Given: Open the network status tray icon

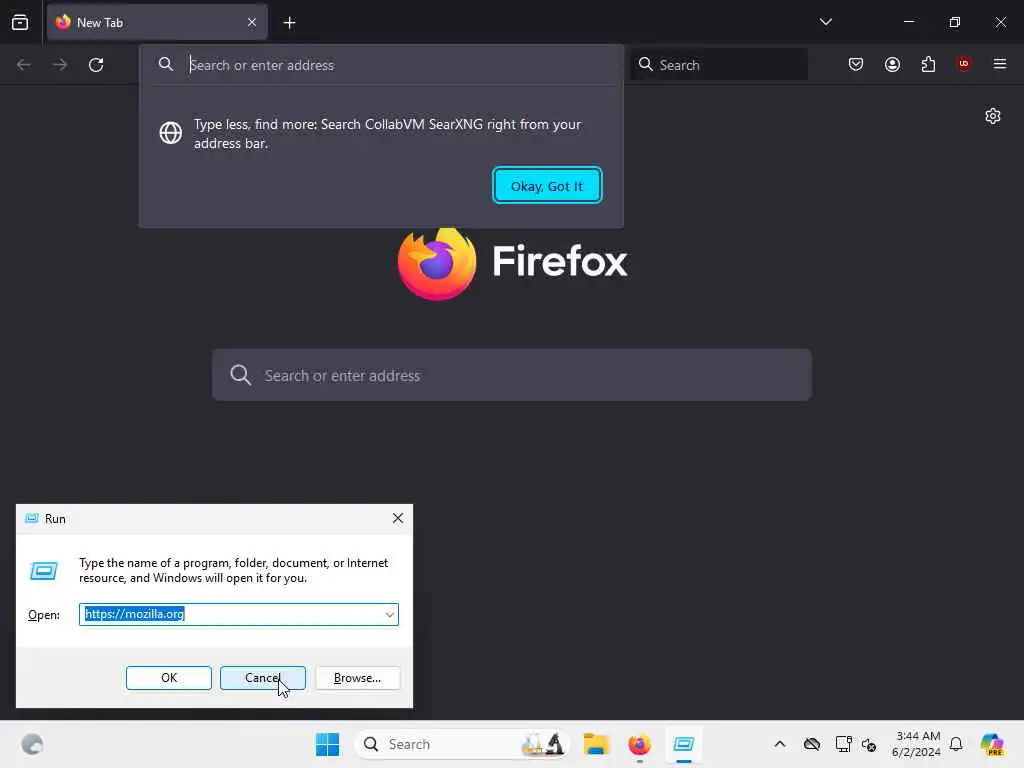Looking at the screenshot, I should (x=843, y=744).
